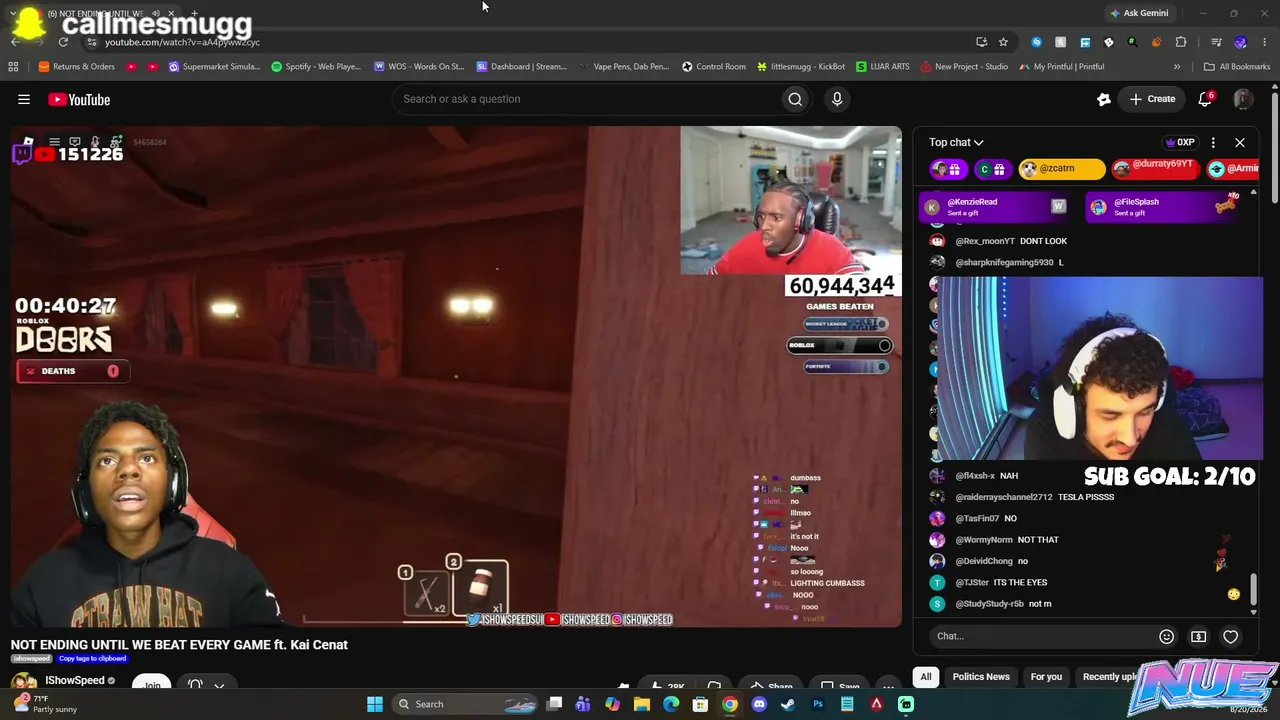The image size is (1280, 720).
Task: Open the Windows Start menu
Action: 375,704
